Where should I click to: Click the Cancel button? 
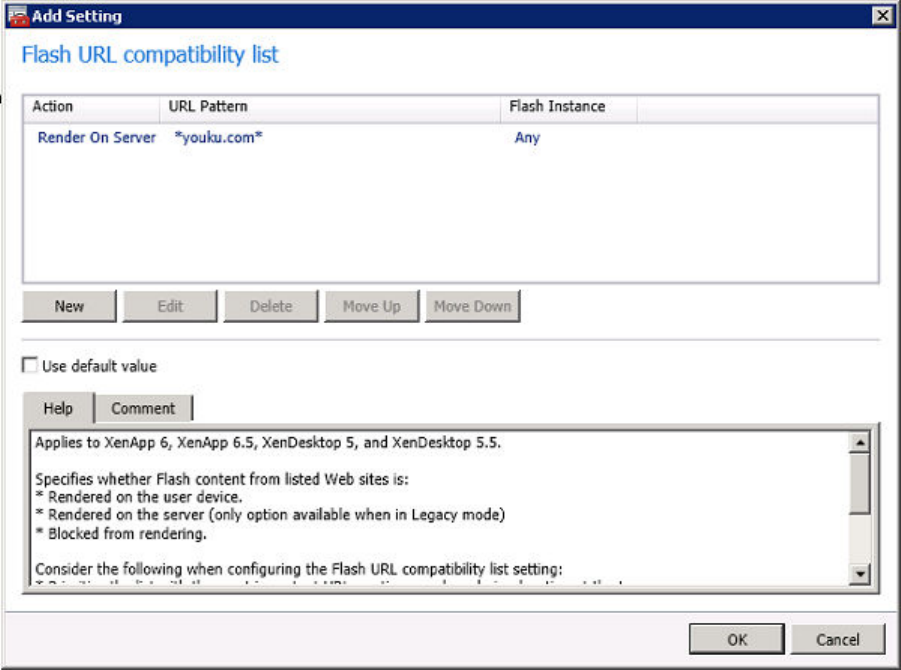click(x=838, y=639)
